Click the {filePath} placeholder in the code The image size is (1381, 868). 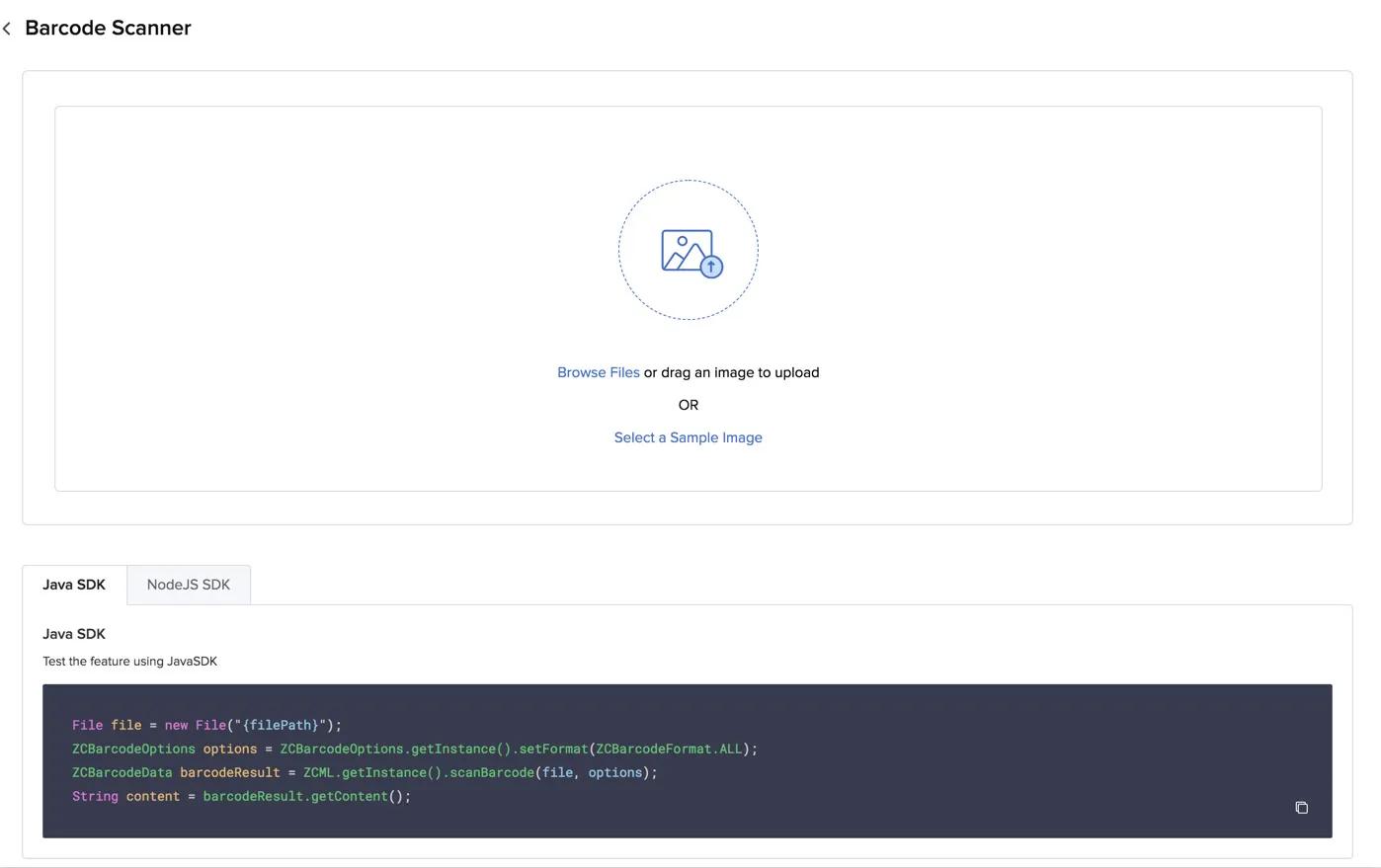point(281,725)
